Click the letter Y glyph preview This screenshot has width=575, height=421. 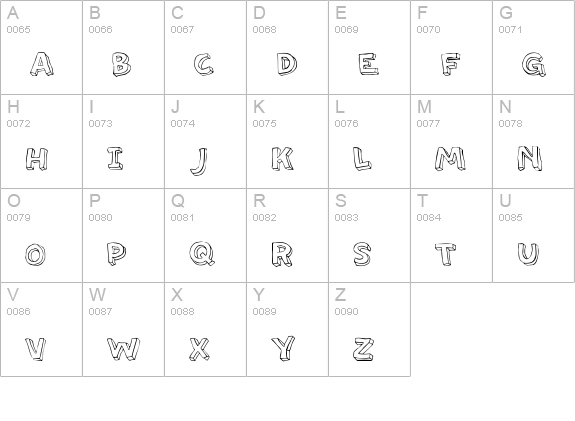click(283, 348)
